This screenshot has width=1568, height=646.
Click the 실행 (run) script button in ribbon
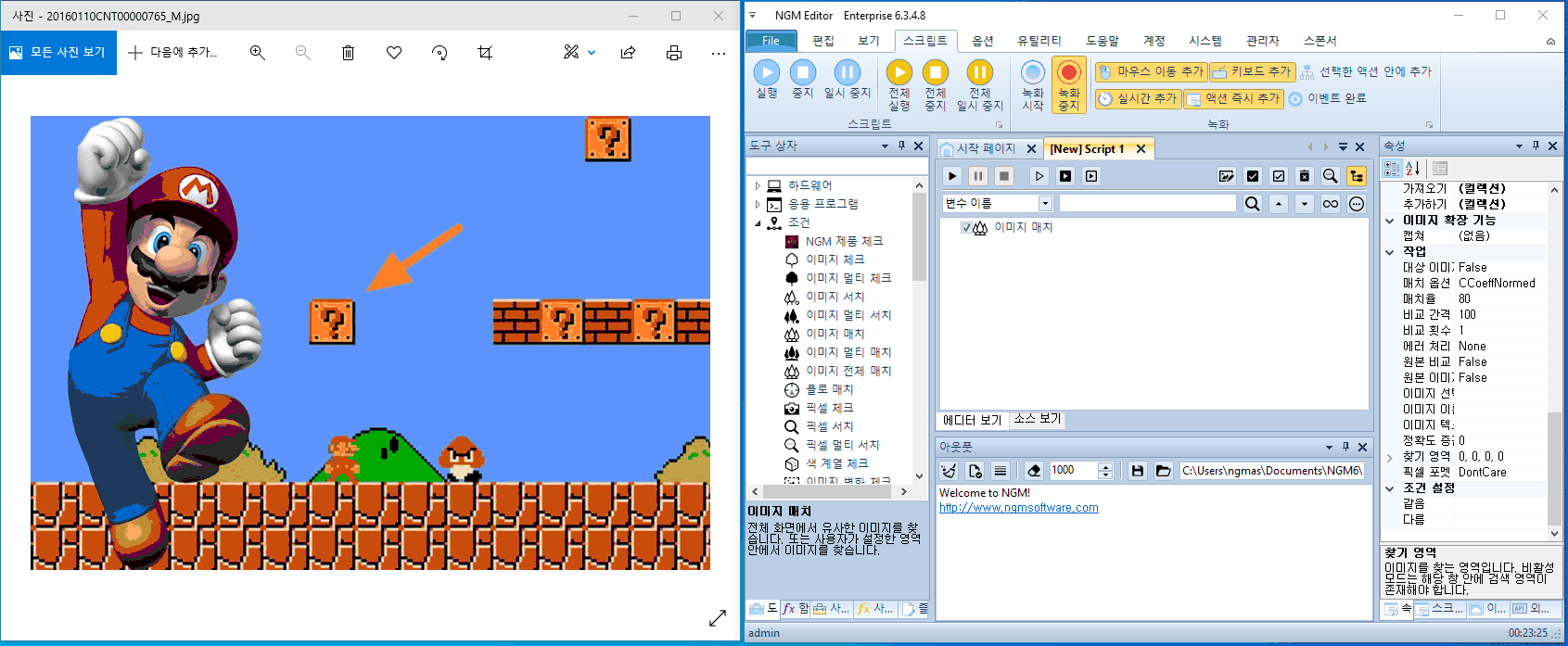pos(767,80)
